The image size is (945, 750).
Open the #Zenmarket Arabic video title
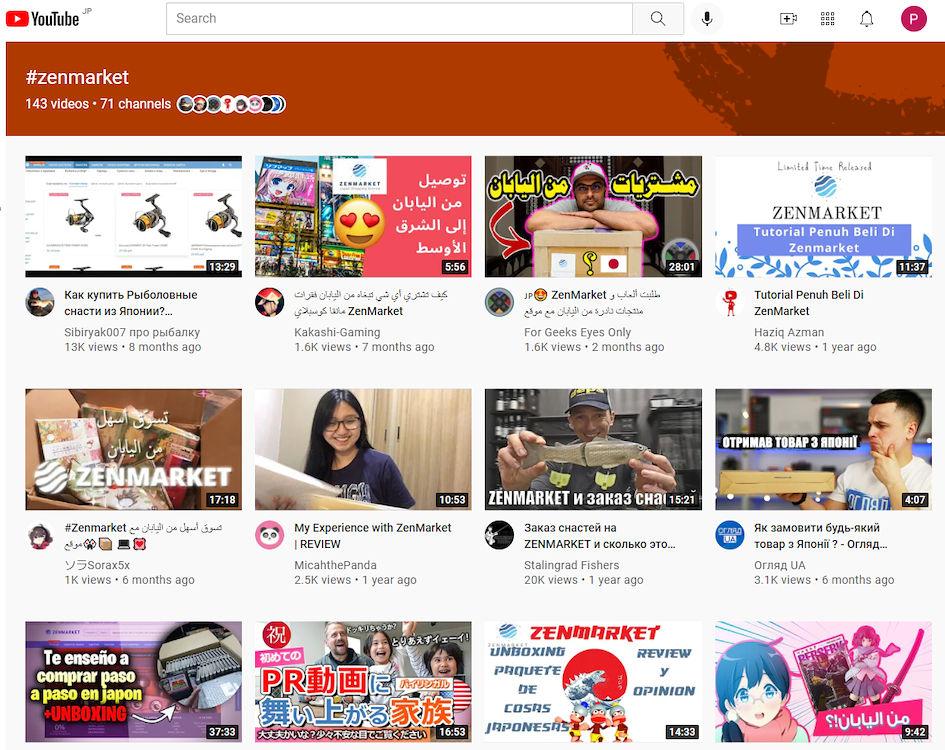coord(143,535)
